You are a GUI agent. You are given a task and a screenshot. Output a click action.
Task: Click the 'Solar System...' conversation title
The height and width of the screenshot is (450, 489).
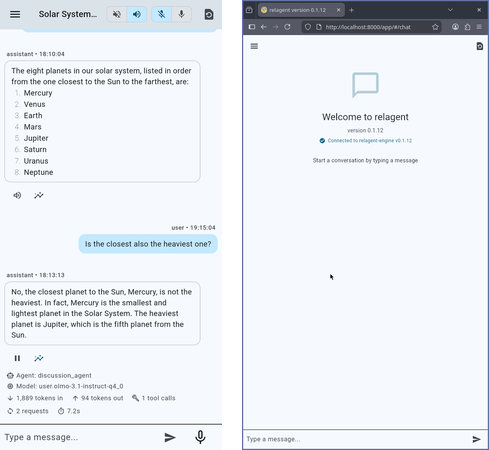tap(68, 14)
